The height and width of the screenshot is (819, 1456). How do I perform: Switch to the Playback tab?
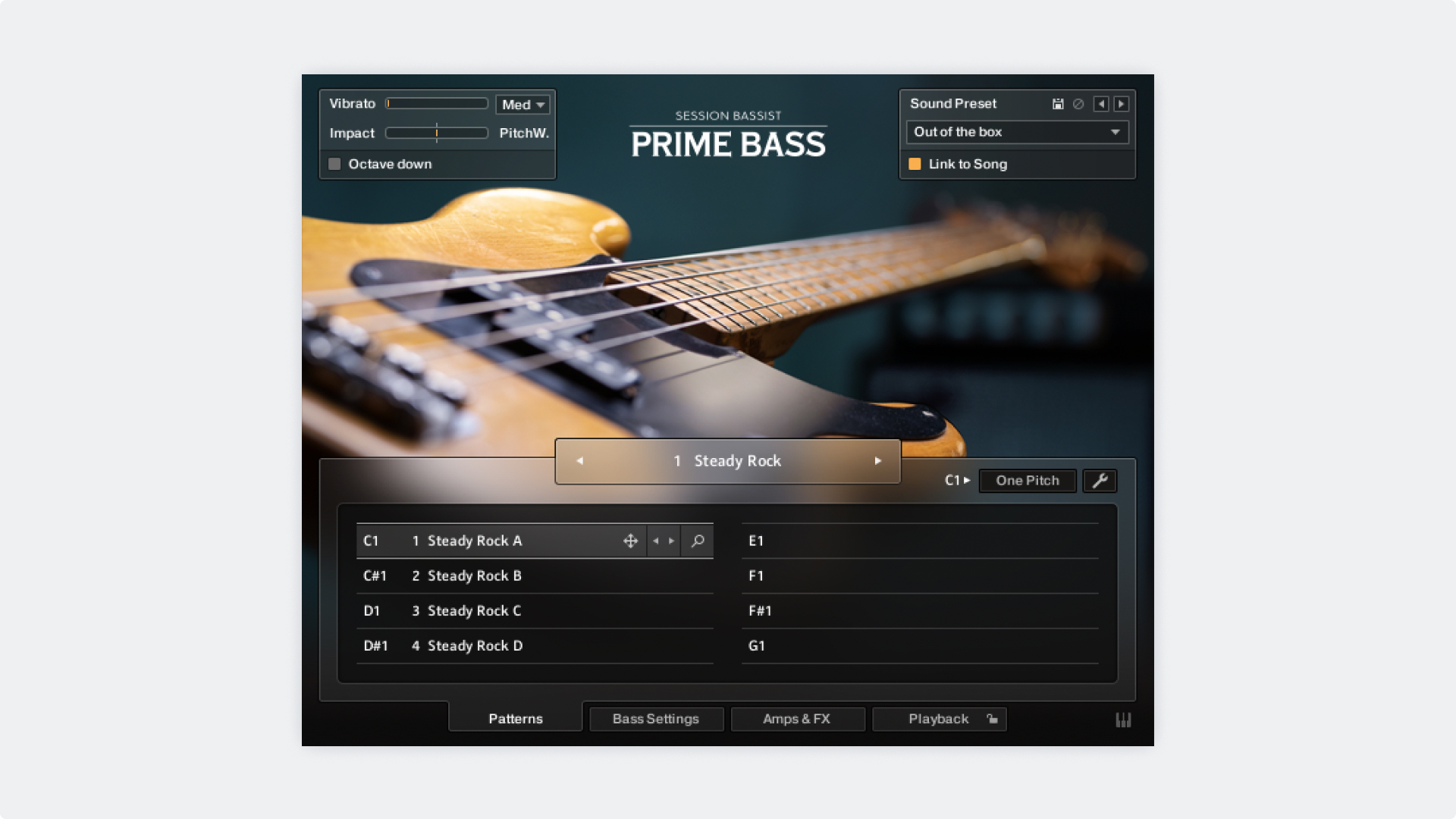[939, 719]
